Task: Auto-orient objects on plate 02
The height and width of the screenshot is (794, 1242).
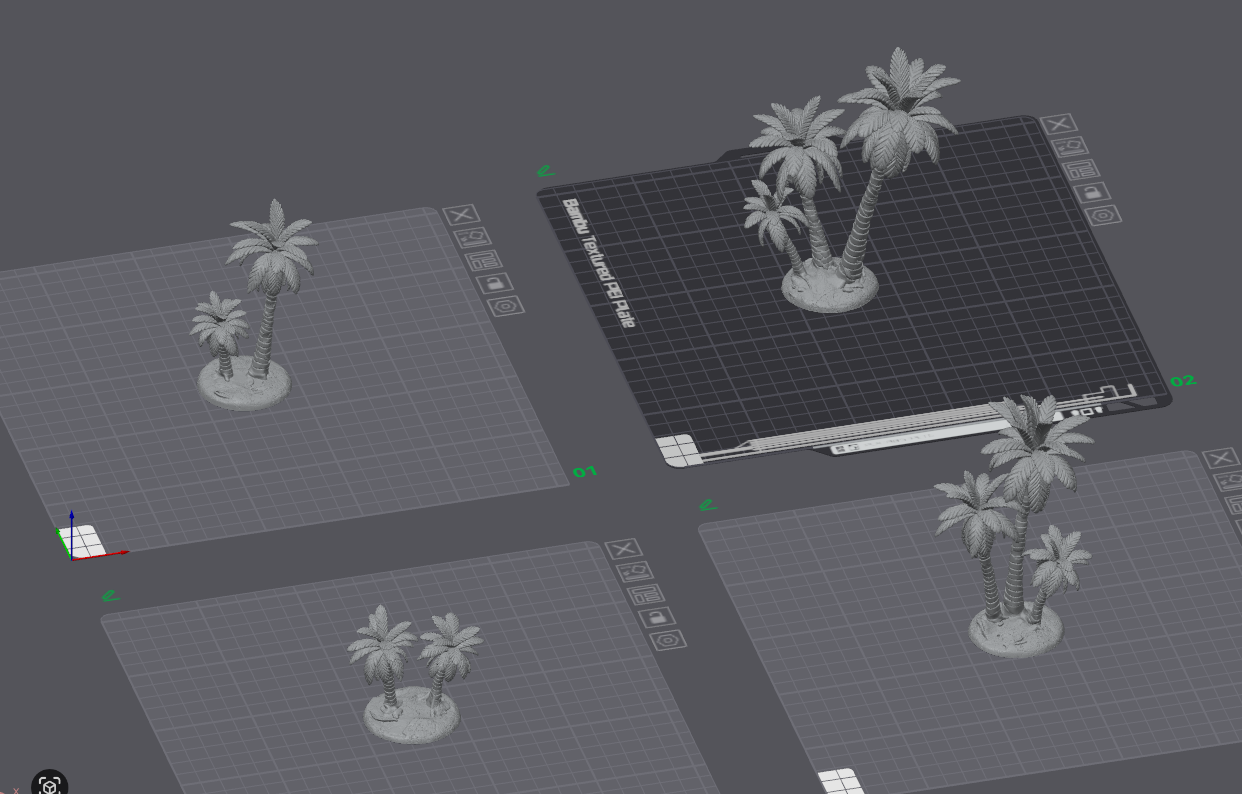Action: [1070, 146]
